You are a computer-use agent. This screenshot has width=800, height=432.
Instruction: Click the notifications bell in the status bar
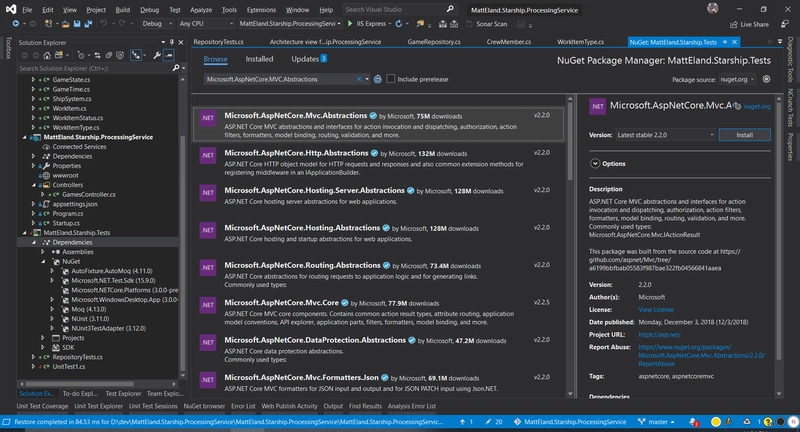(x=693, y=422)
